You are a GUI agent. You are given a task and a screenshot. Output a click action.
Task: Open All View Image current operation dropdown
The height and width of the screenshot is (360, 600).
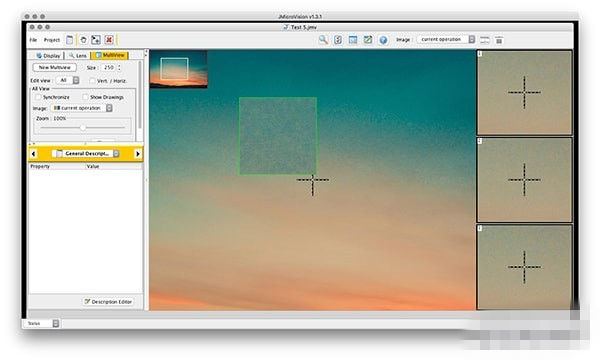[82, 108]
